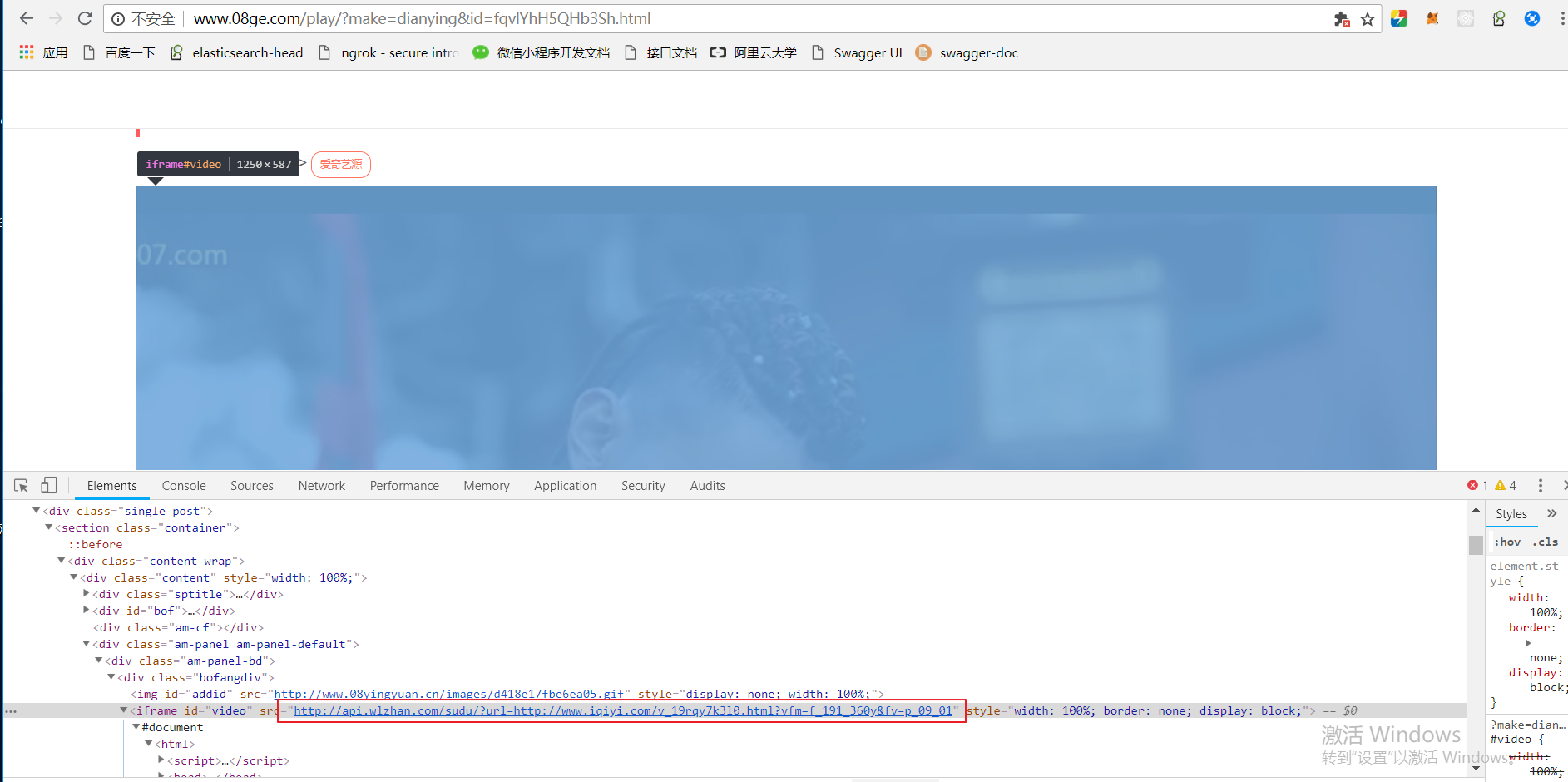Image resolution: width=1568 pixels, height=782 pixels.
Task: Open the elasticsearch-head bookmark
Action: click(236, 52)
